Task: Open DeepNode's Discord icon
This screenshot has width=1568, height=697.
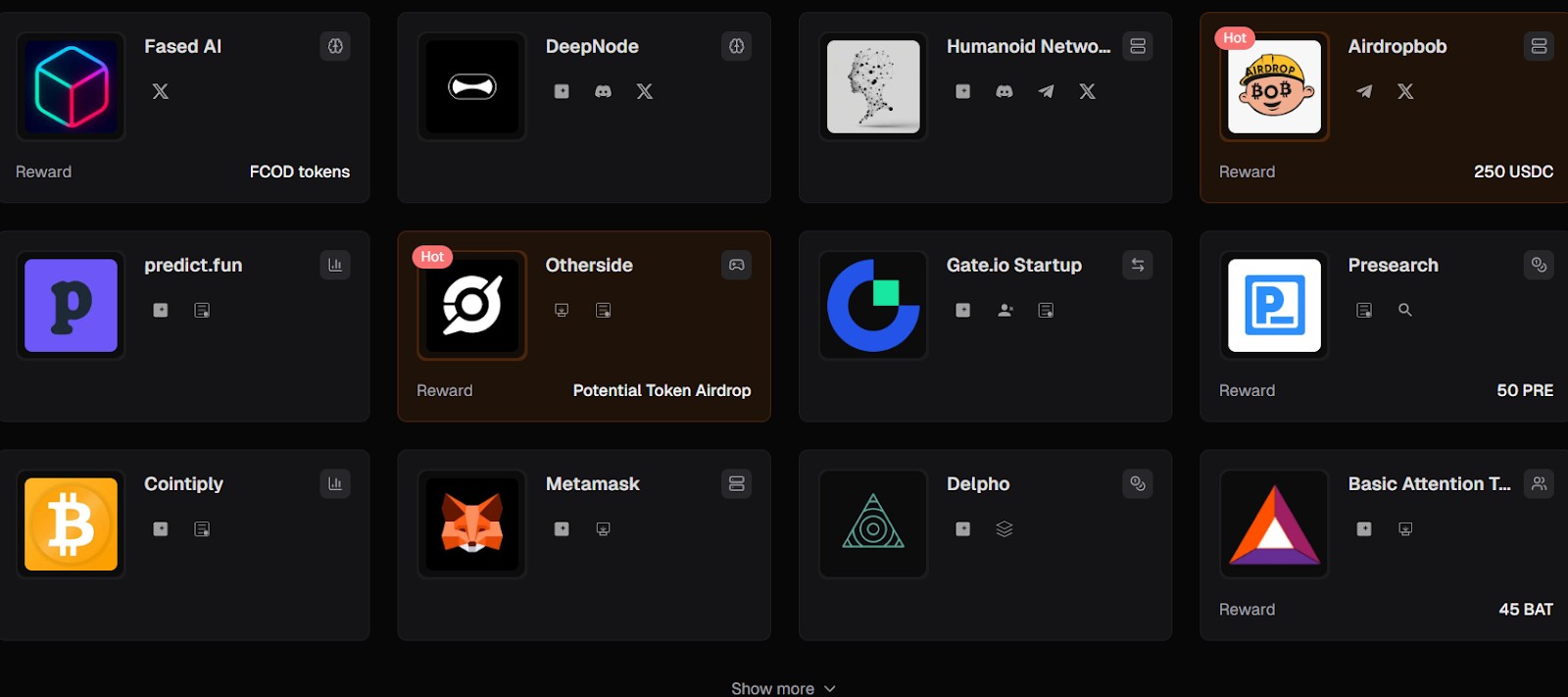Action: click(x=604, y=91)
